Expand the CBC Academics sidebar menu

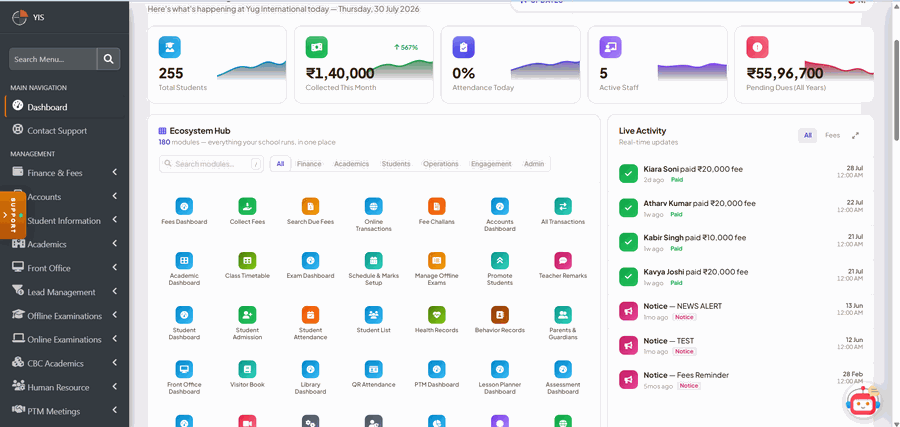[65, 363]
